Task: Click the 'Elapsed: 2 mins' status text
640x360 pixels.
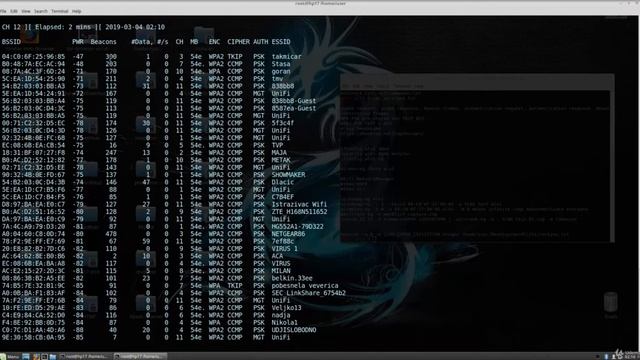Action: pyautogui.click(x=63, y=27)
